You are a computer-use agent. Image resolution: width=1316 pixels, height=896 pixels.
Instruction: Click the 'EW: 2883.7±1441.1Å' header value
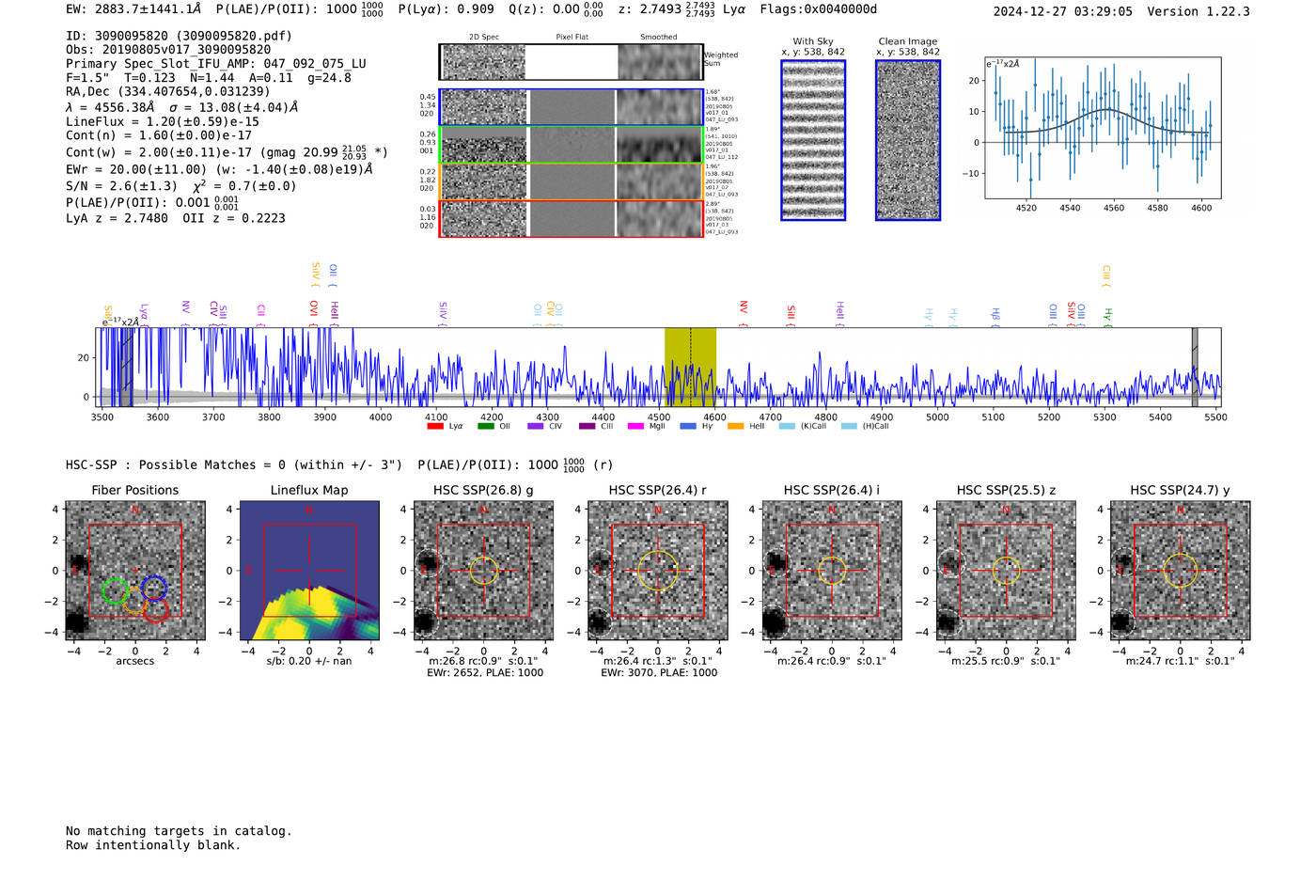pos(133,9)
